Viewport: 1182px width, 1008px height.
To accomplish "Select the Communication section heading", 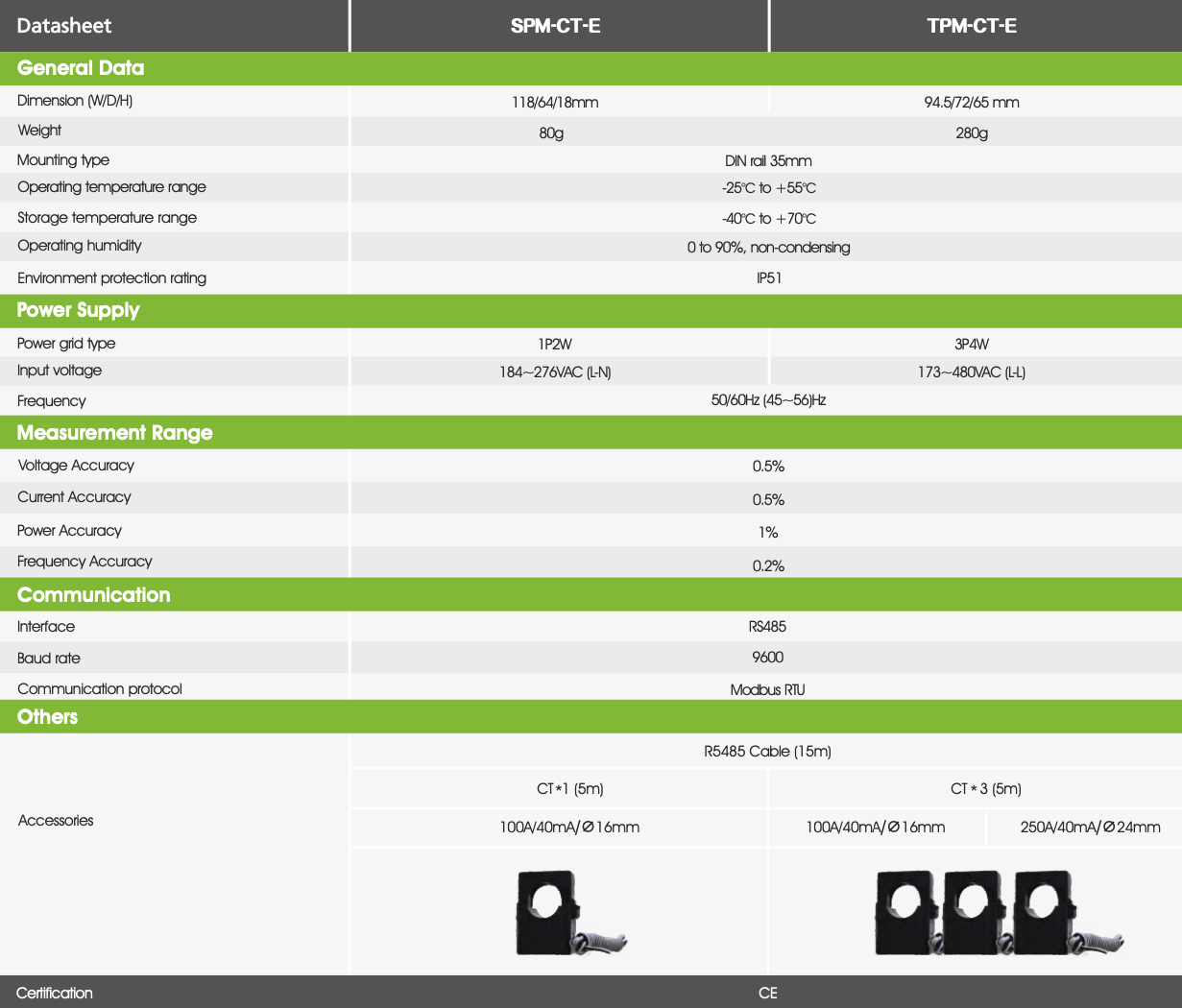I will click(93, 595).
